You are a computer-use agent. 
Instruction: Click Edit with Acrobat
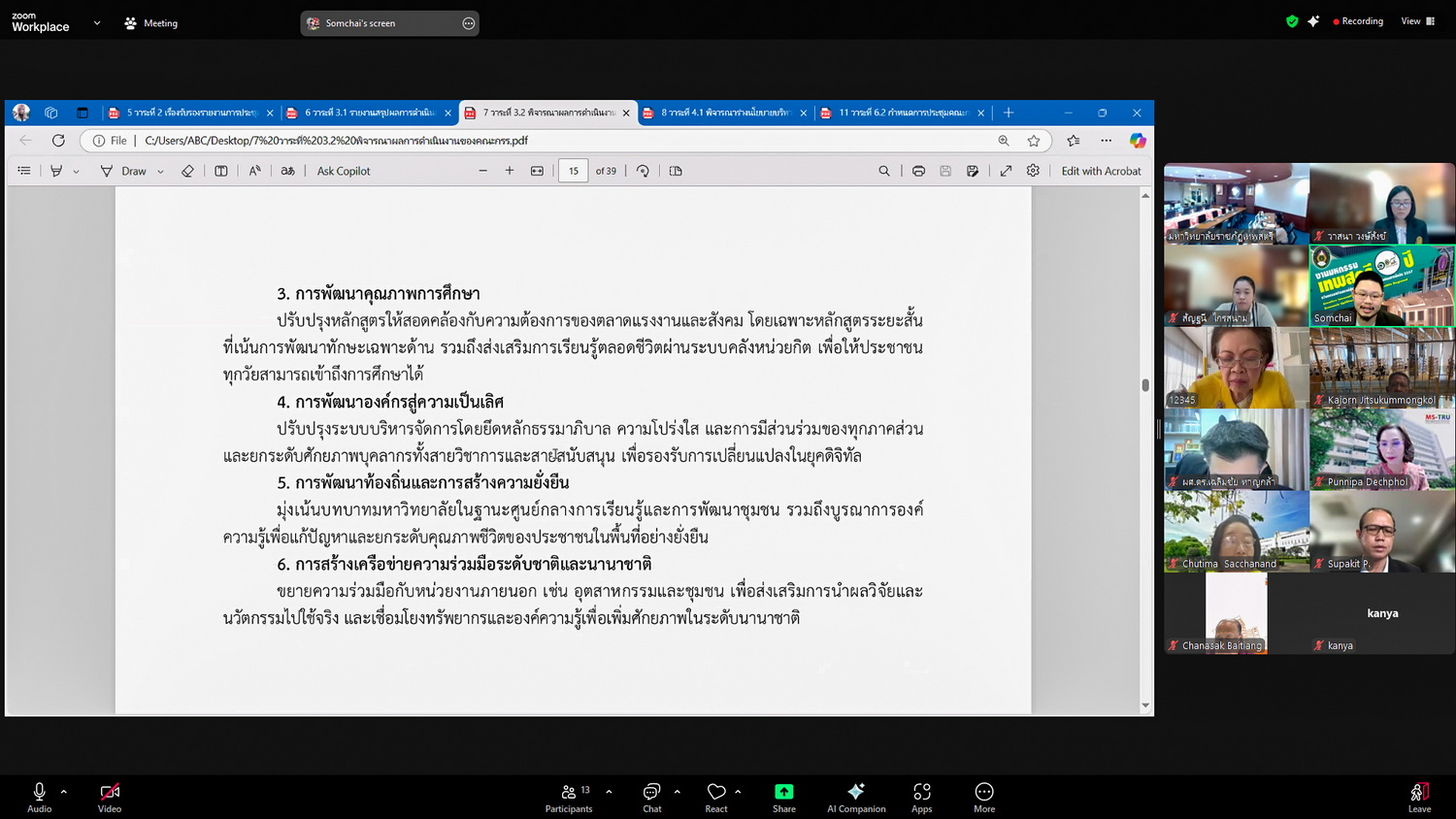tap(1101, 171)
